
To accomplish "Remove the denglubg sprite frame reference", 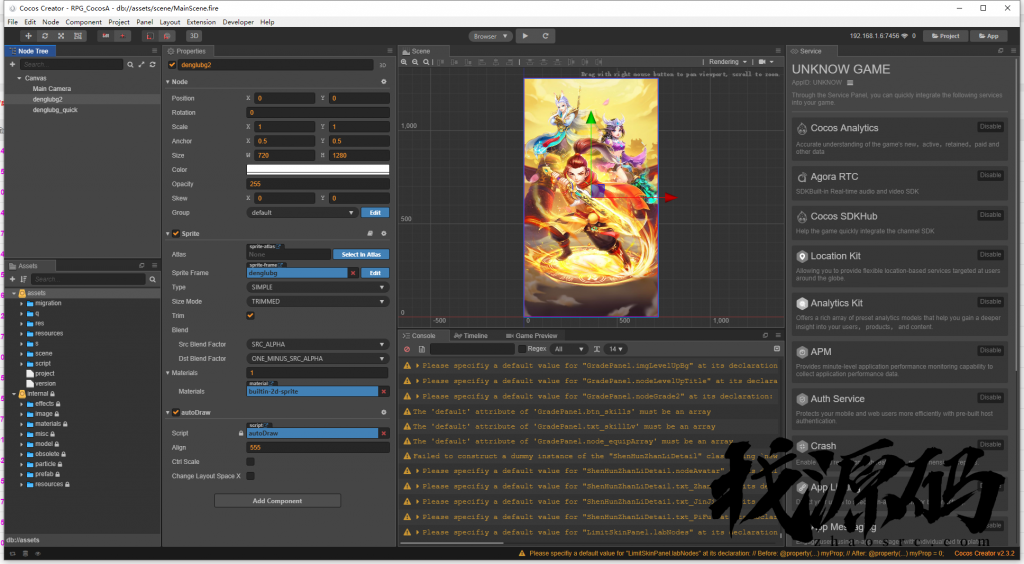I will (353, 273).
